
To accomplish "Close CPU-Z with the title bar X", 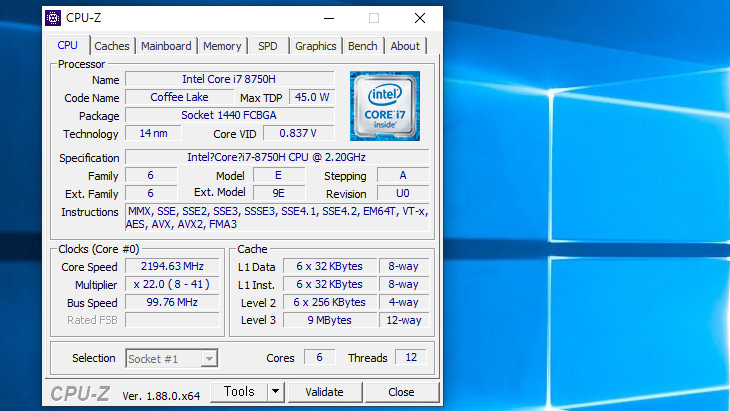I will [420, 18].
